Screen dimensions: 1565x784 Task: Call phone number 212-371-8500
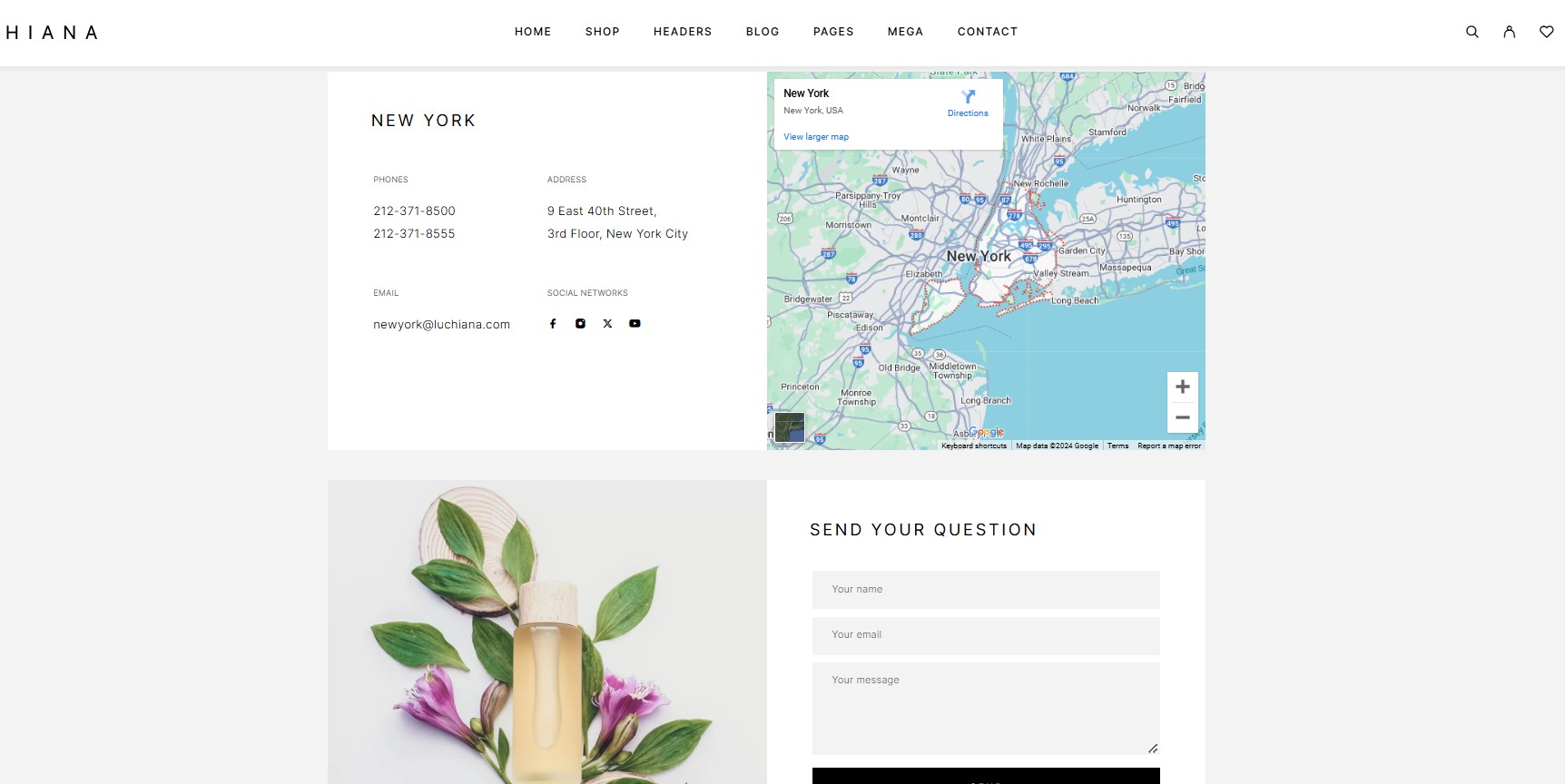pyautogui.click(x=414, y=211)
